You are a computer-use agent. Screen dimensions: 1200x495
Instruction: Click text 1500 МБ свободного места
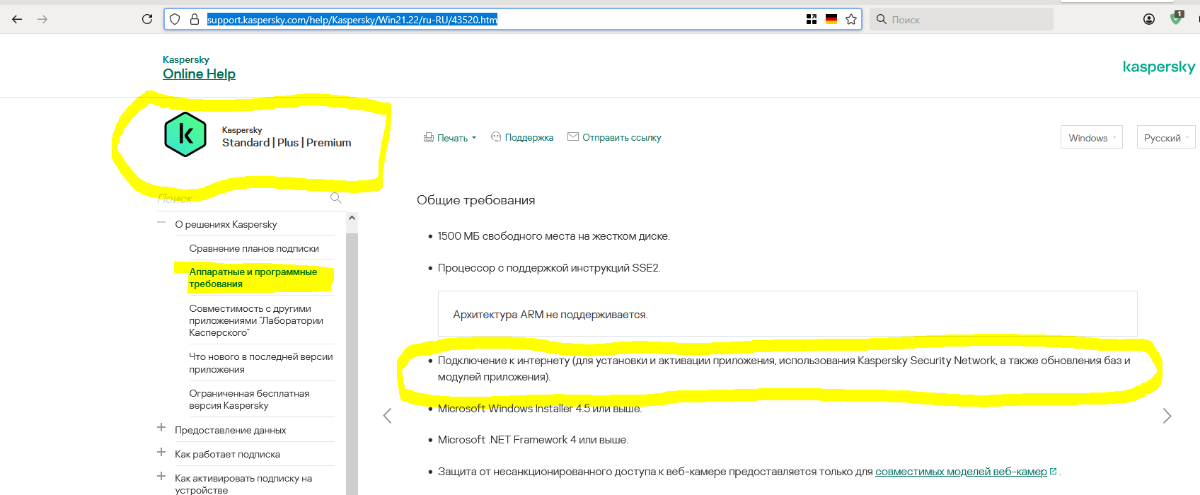point(553,236)
